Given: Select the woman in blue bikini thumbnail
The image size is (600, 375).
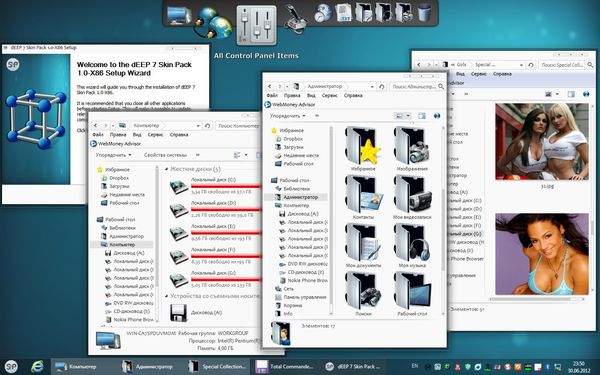Looking at the screenshot, I should click(x=542, y=254).
